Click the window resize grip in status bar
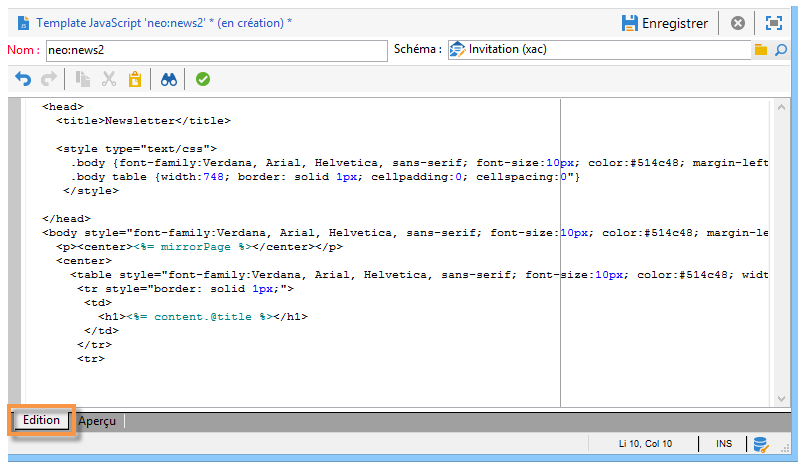This screenshot has height=468, width=805. (x=785, y=448)
